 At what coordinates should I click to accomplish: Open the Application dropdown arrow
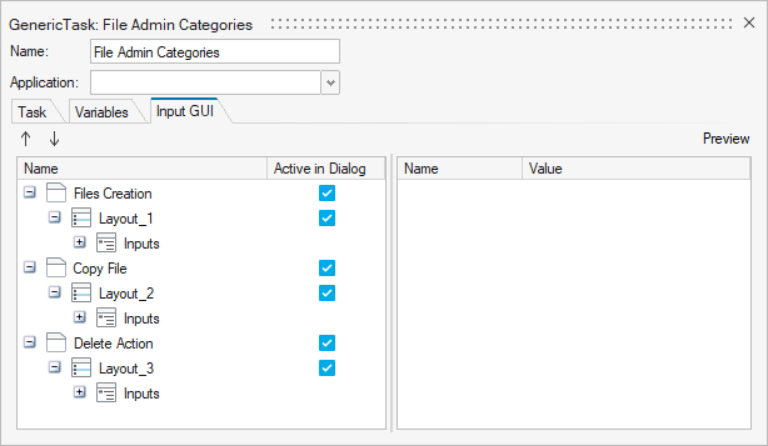tap(331, 83)
